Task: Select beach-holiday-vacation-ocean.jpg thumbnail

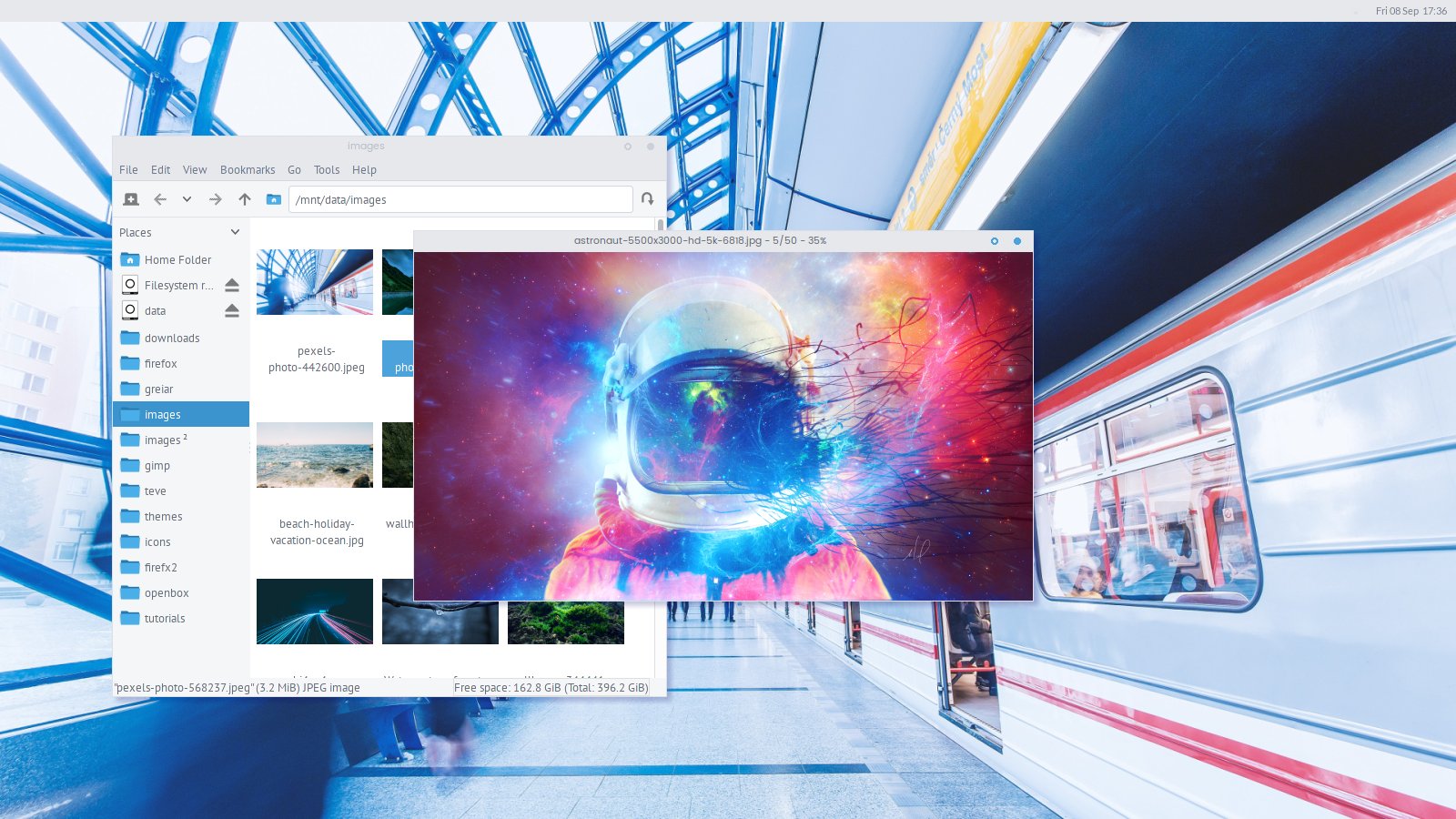Action: click(x=315, y=455)
